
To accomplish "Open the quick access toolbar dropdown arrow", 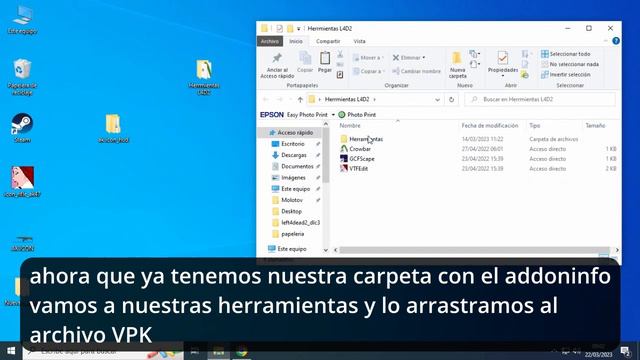I will [299, 29].
